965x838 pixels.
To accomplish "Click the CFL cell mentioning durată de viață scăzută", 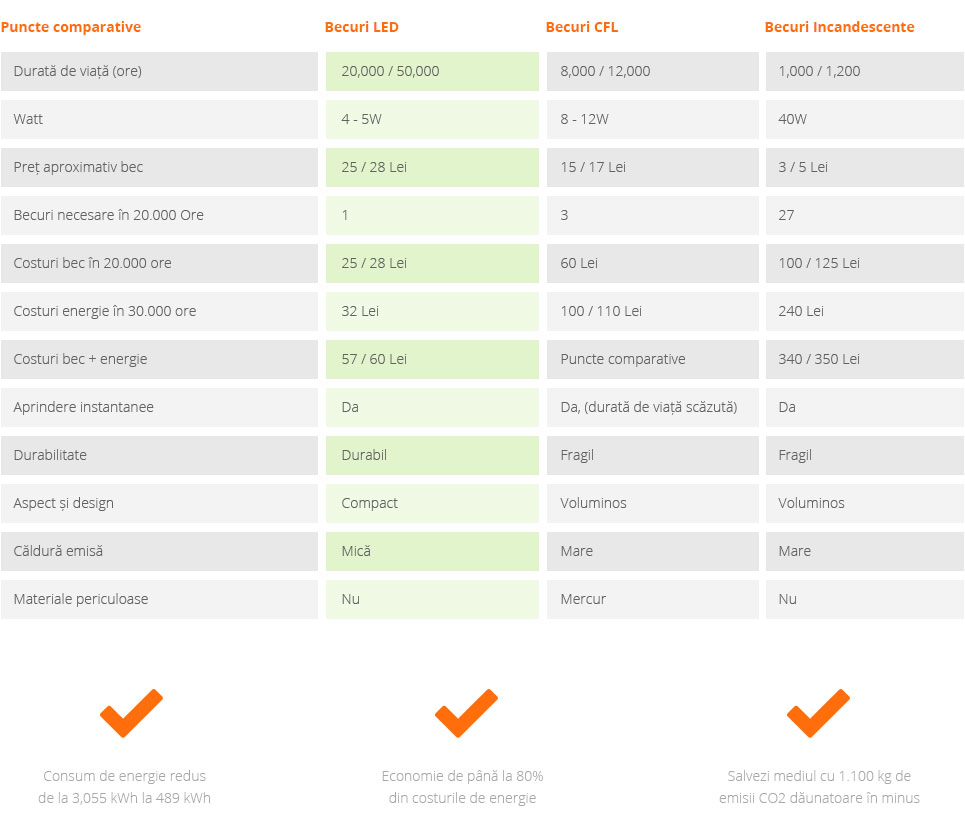I will click(x=652, y=407).
